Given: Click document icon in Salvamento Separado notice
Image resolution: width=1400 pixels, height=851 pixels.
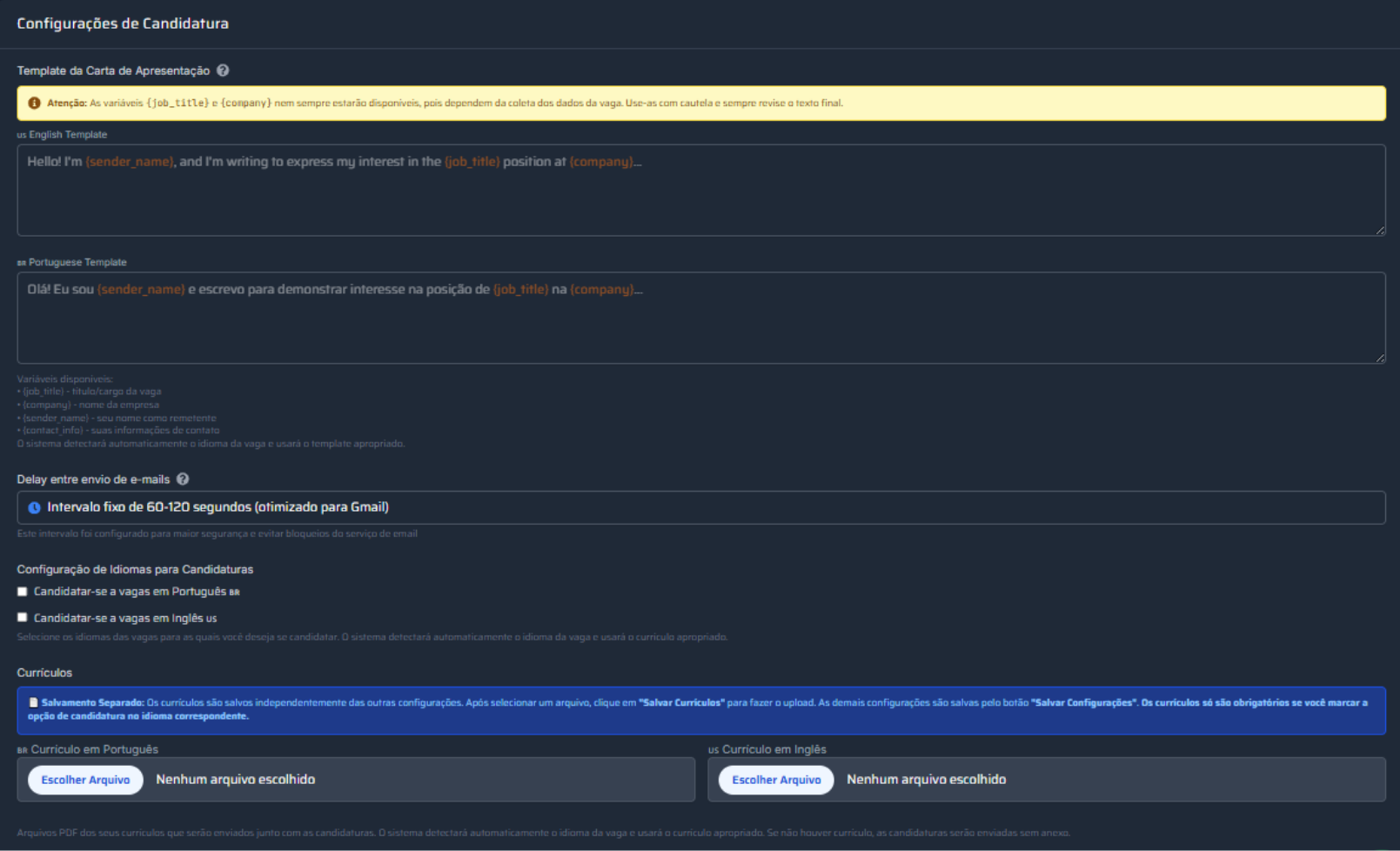Looking at the screenshot, I should point(33,702).
